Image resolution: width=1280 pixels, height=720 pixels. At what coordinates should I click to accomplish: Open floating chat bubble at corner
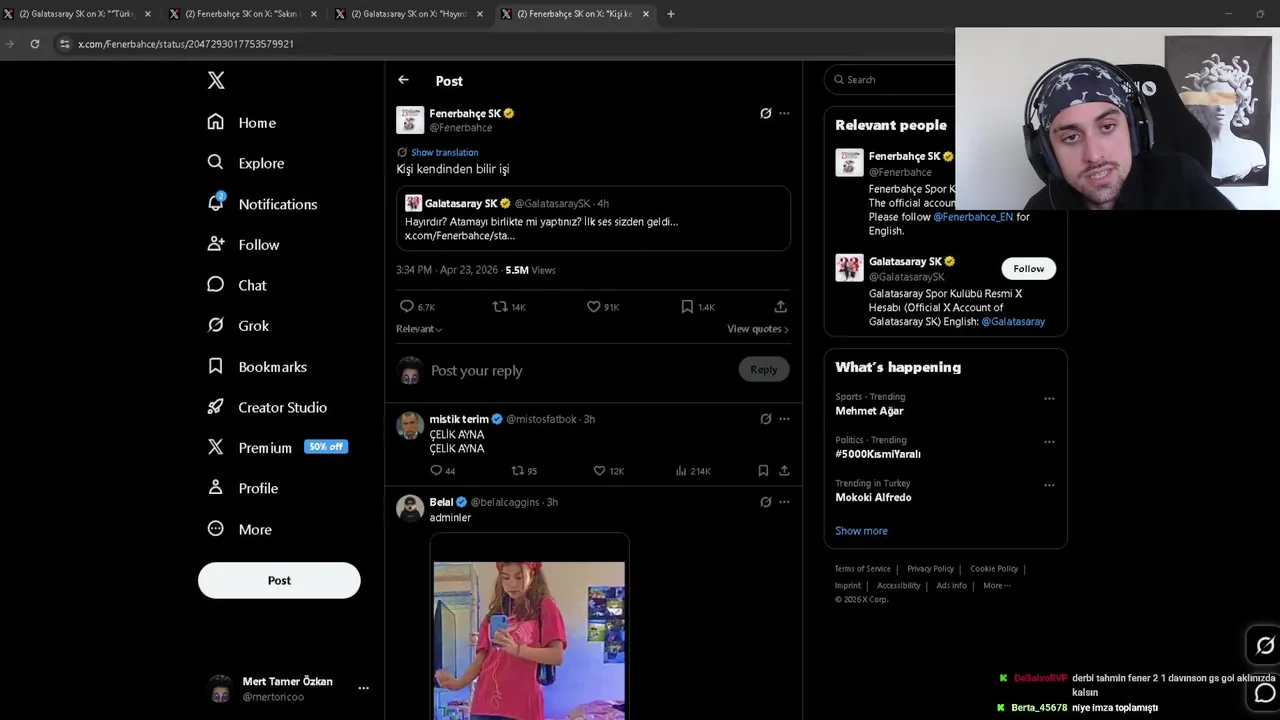1265,693
